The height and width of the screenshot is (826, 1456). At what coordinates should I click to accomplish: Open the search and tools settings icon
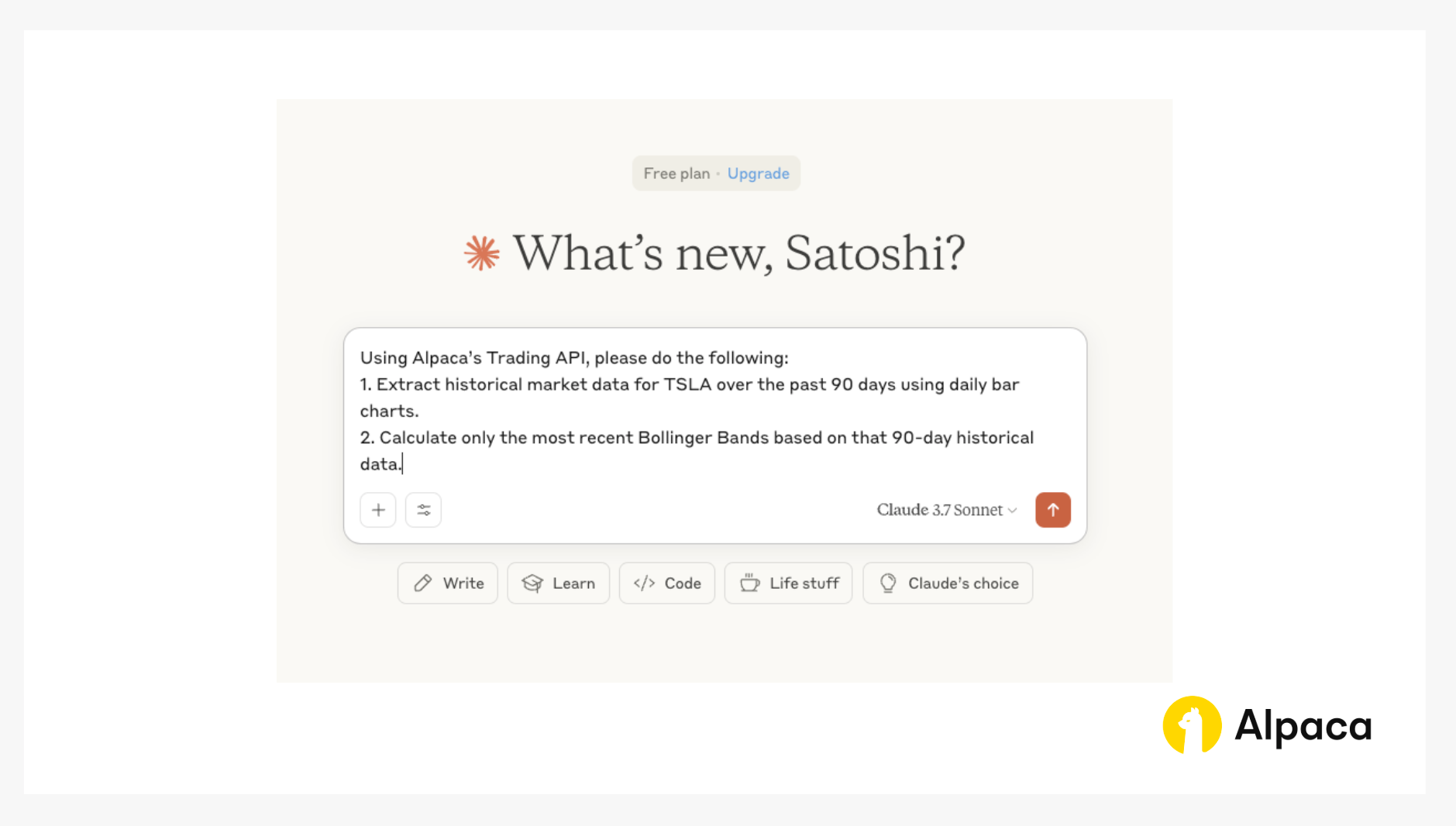[423, 510]
